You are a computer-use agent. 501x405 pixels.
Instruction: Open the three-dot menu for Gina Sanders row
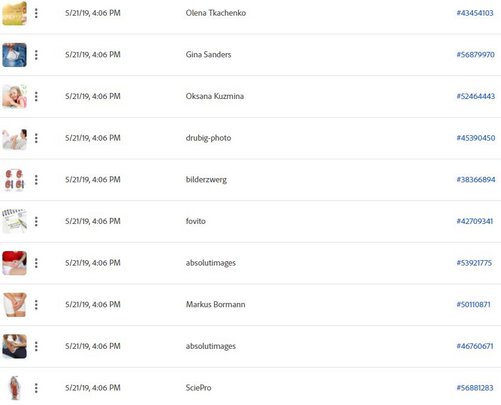[x=36, y=55]
